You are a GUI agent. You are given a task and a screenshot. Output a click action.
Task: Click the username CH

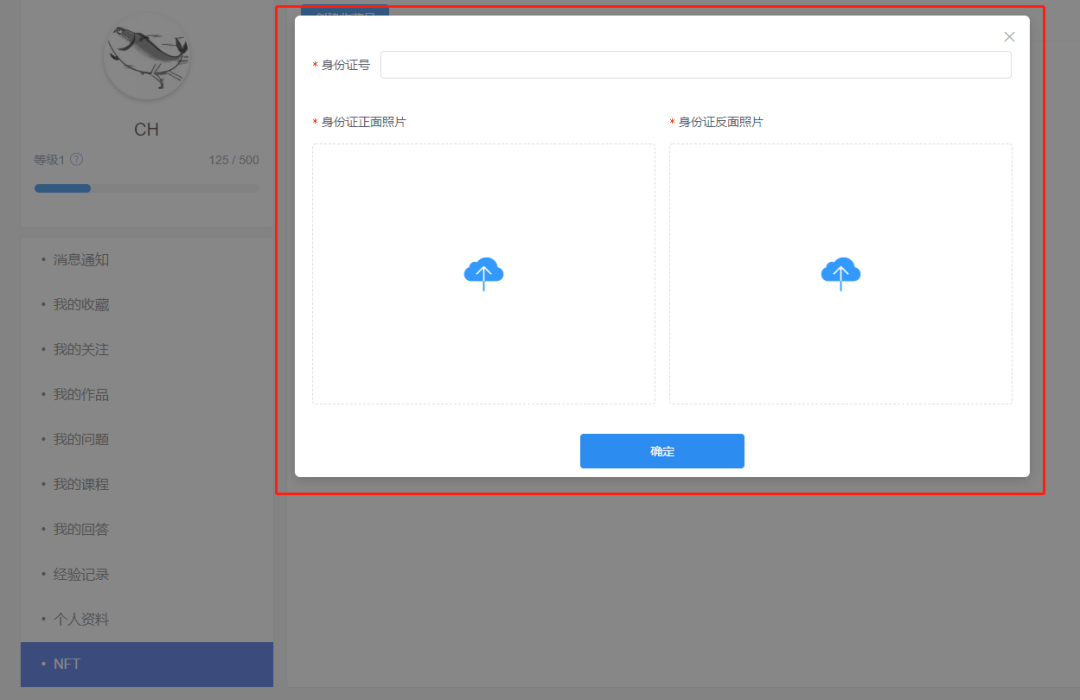(146, 130)
